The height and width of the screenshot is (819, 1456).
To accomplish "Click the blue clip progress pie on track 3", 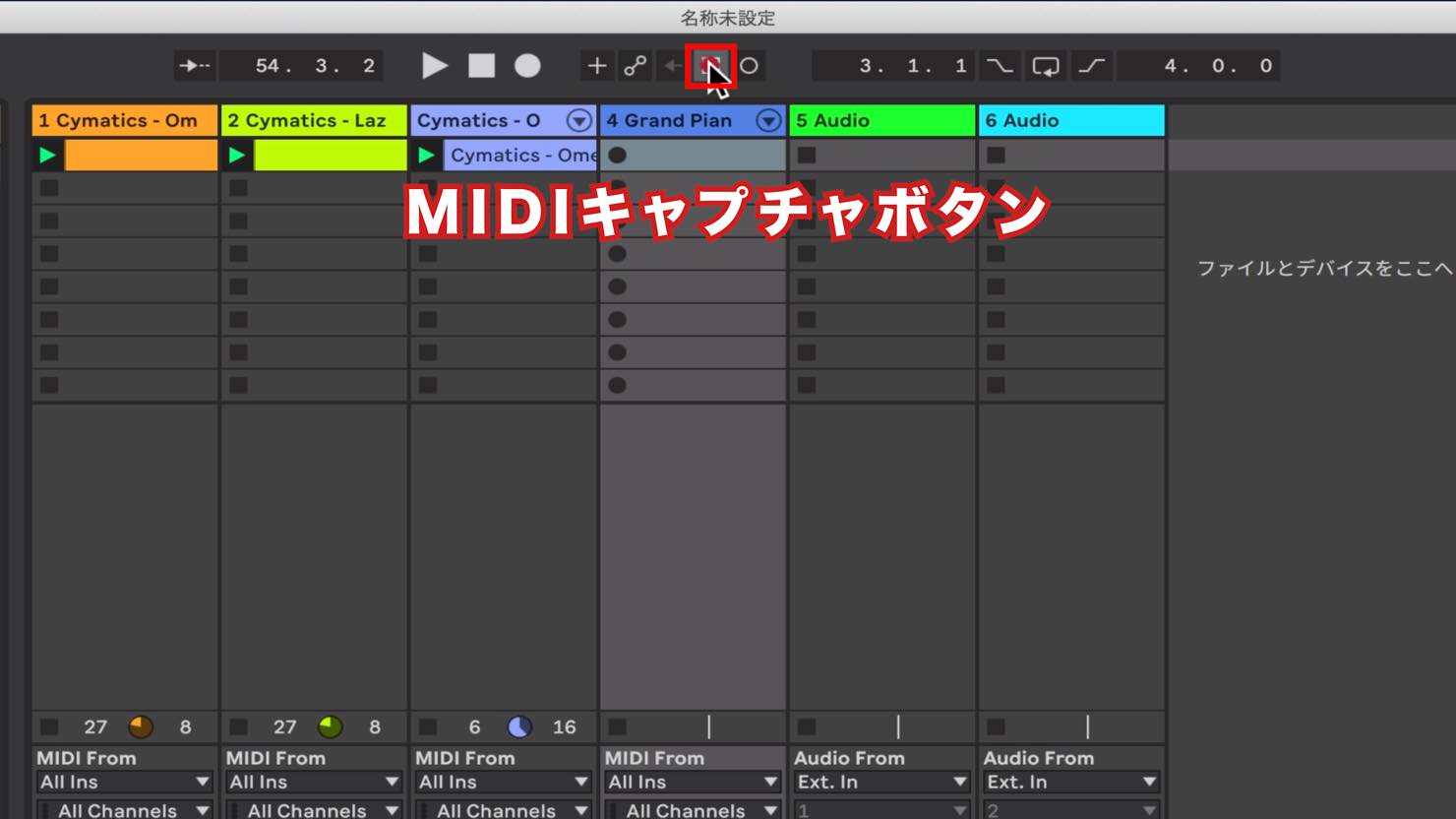I will tap(519, 727).
